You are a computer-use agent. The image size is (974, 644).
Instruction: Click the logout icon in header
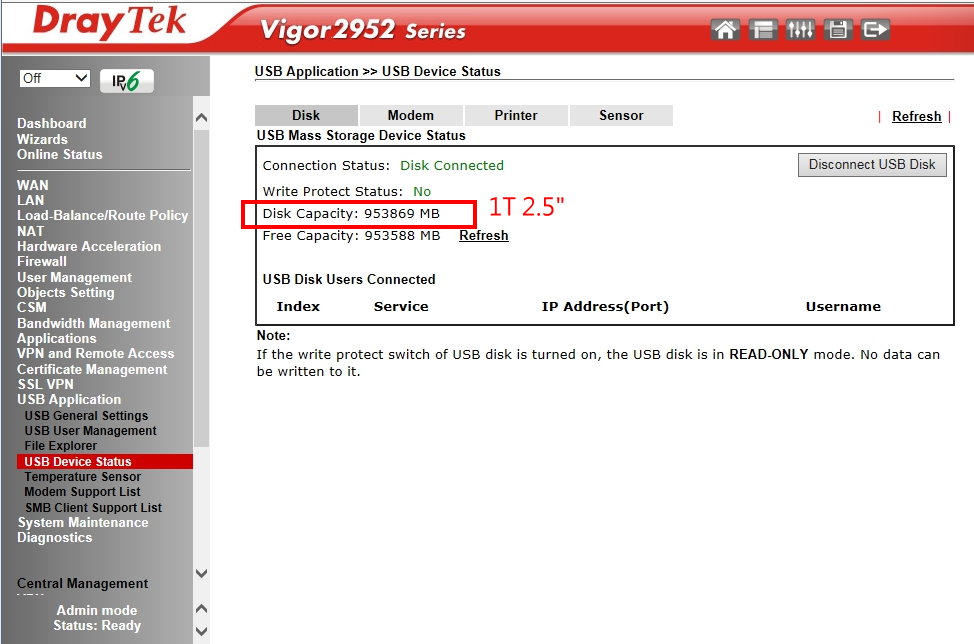pyautogui.click(x=875, y=29)
